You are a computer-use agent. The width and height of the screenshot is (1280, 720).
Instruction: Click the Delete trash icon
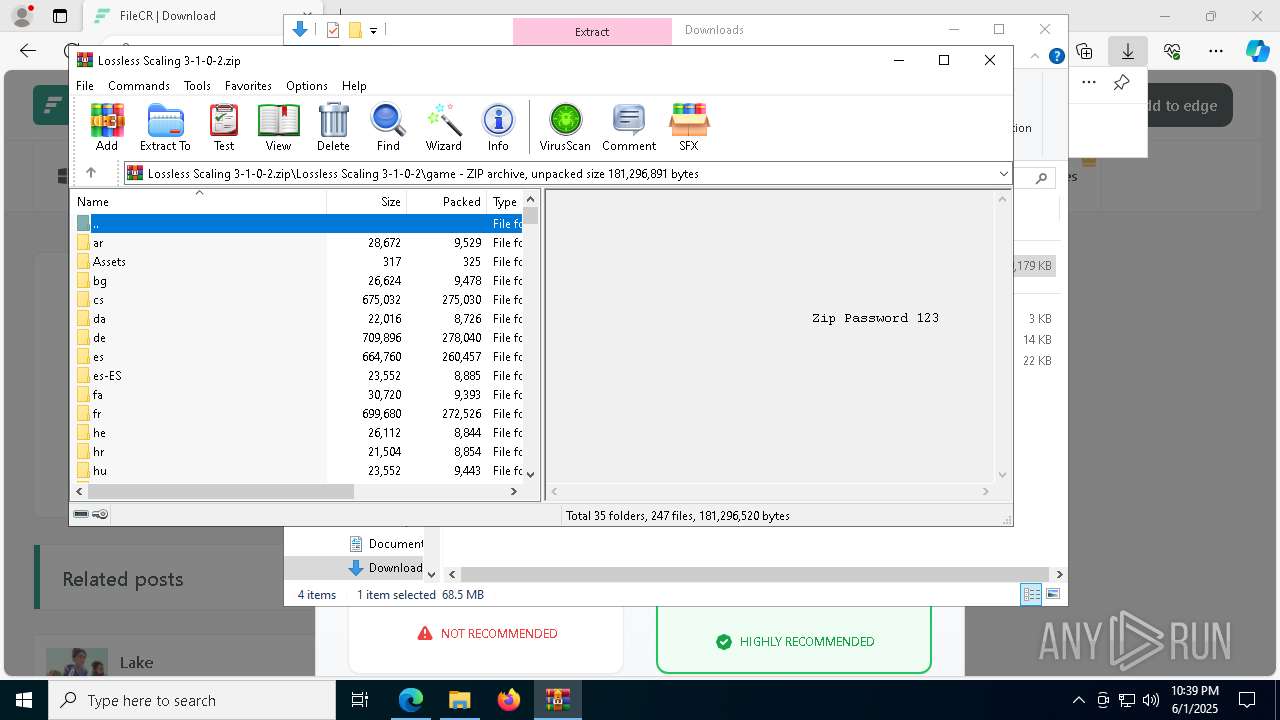click(333, 127)
